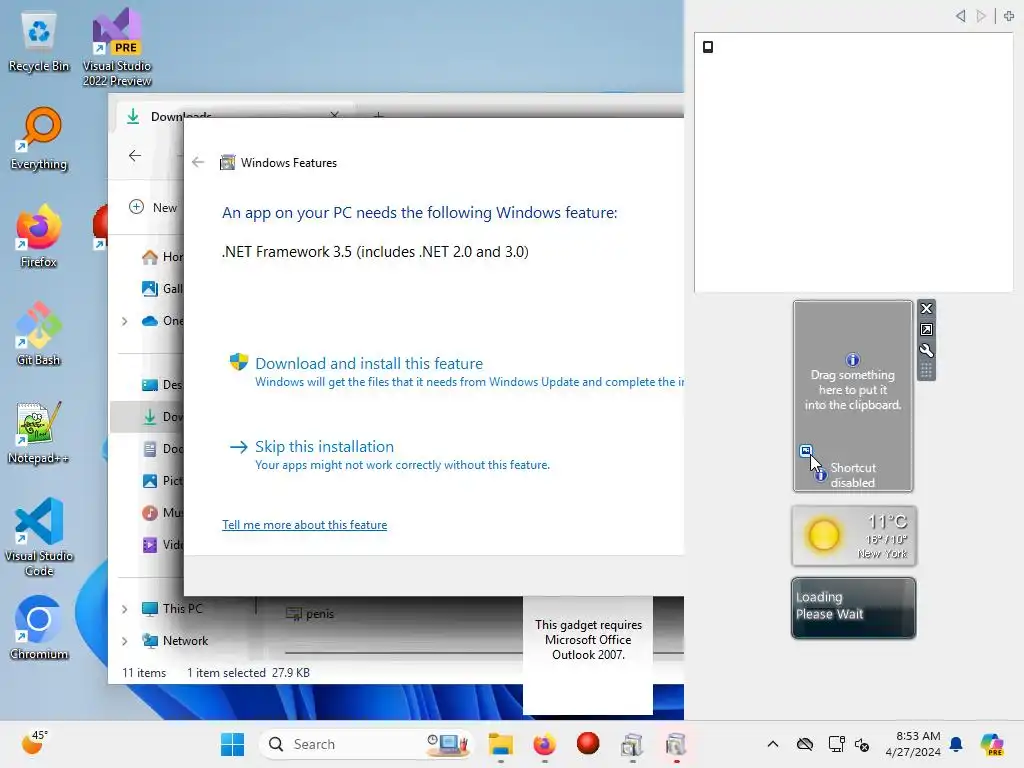Go to previous gadget page arrow
Viewport: 1024px width, 768px height.
coord(960,16)
